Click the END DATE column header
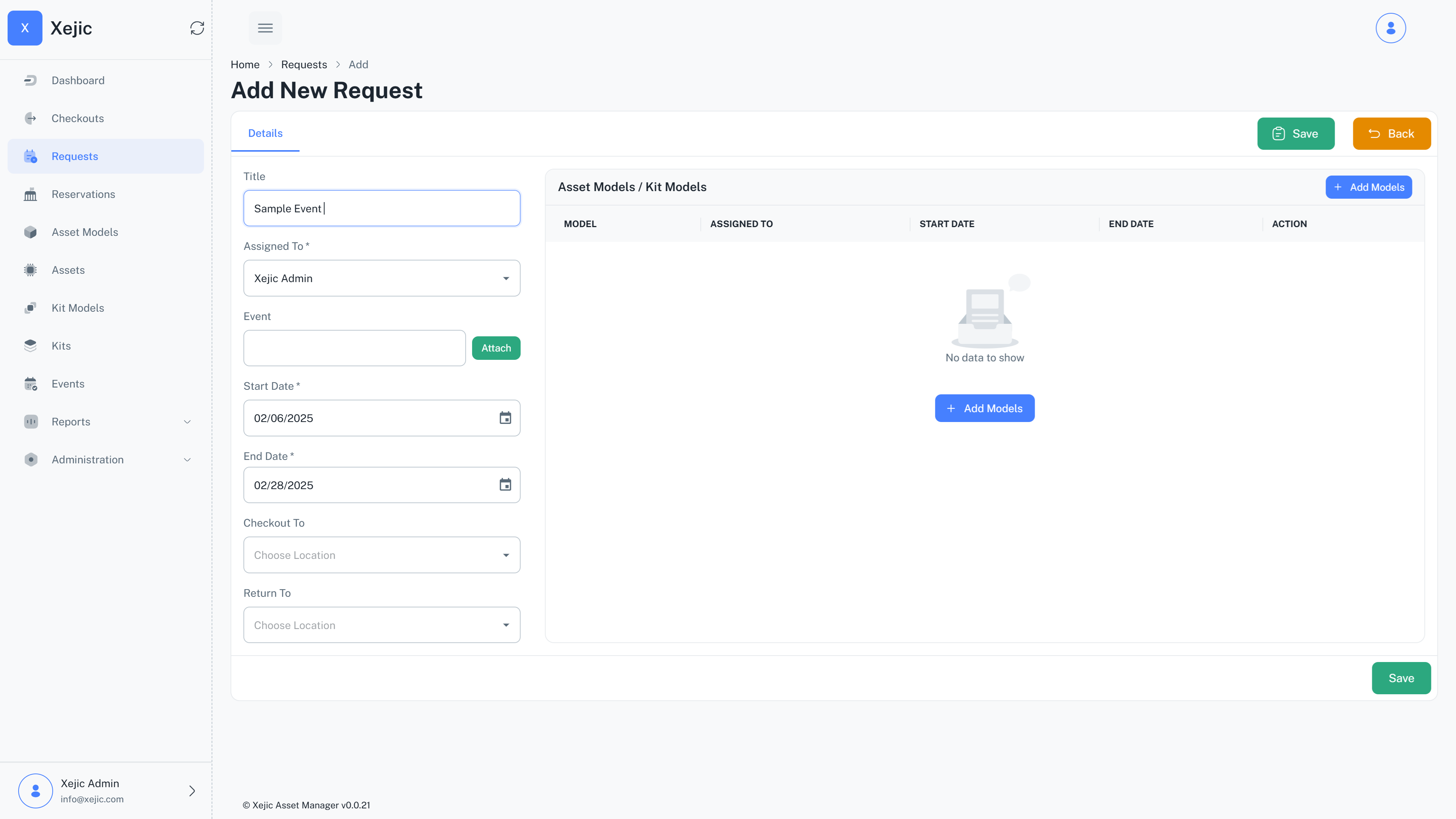This screenshot has width=1456, height=819. [x=1131, y=224]
